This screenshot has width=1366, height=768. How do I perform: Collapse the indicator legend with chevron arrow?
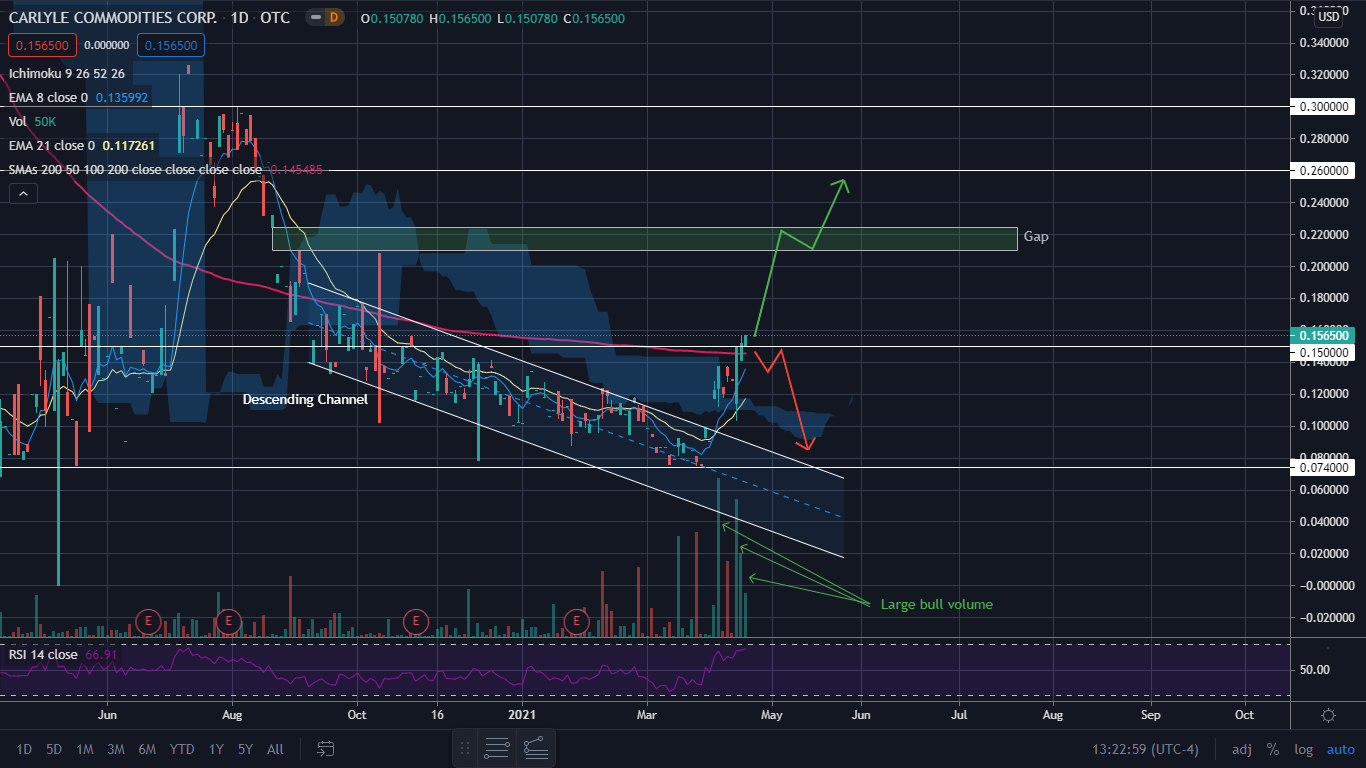pos(25,194)
